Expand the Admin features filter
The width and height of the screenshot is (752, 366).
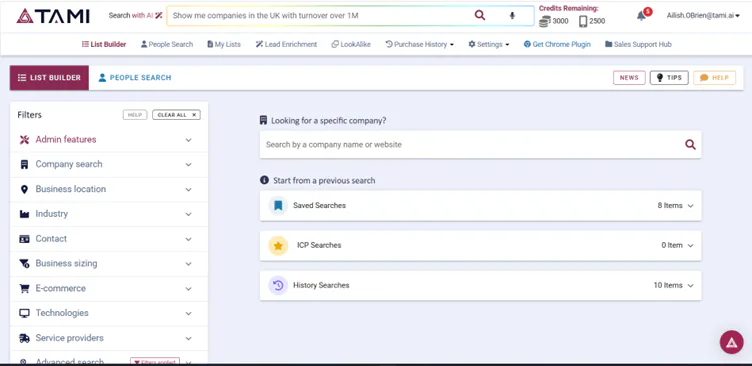tap(188, 140)
